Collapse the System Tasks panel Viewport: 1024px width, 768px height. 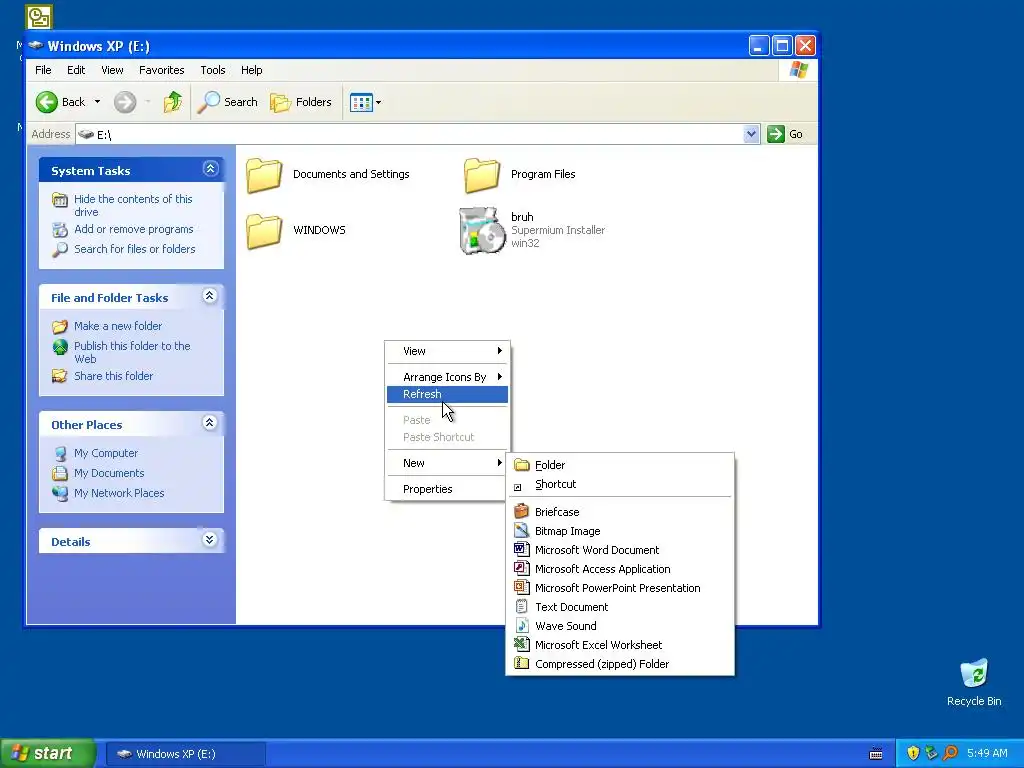click(210, 169)
